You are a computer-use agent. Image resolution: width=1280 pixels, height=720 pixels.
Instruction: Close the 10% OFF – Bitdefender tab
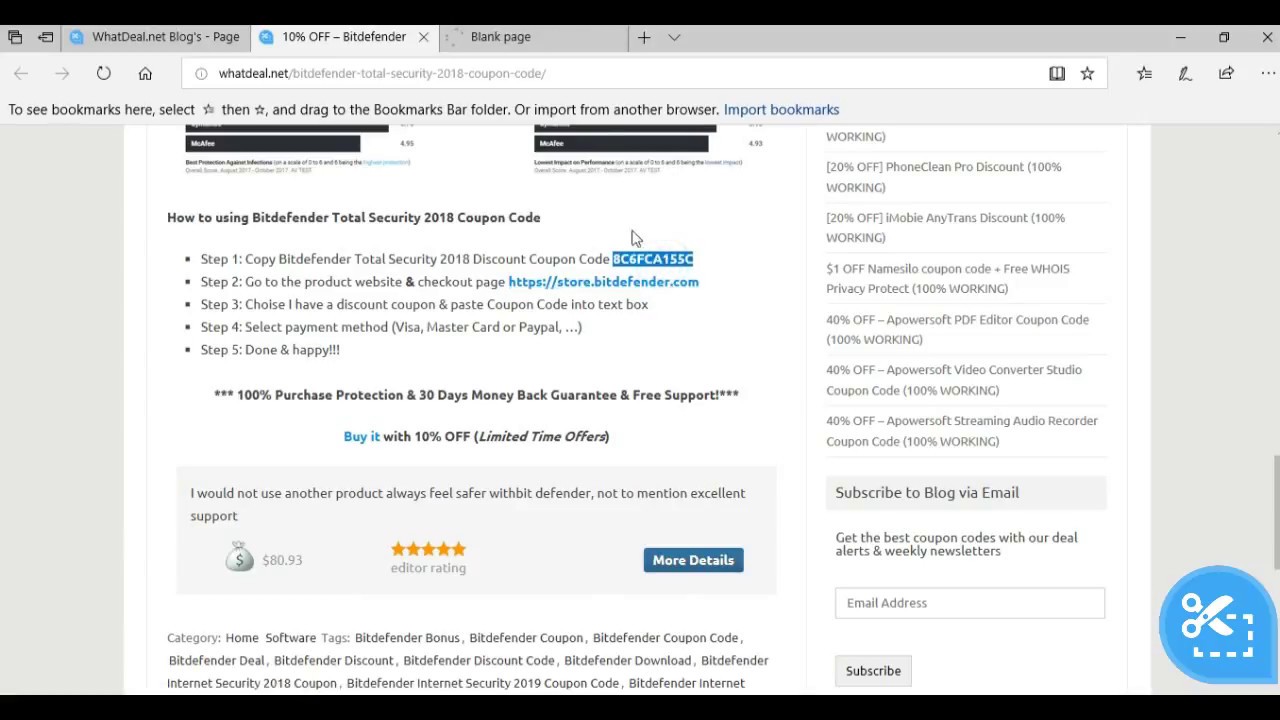[x=423, y=37]
